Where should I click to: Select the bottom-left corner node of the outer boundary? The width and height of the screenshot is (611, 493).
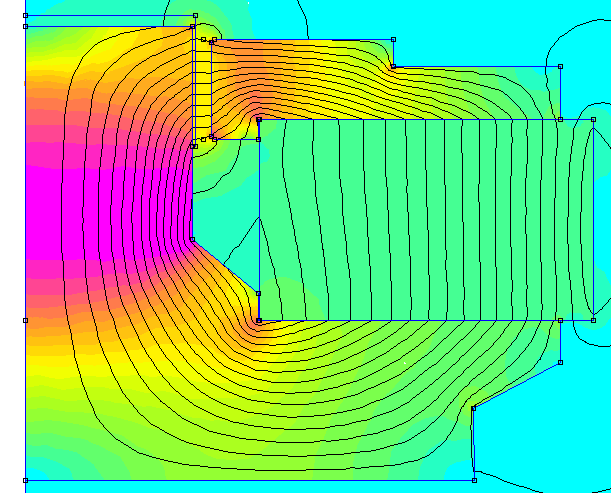(x=26, y=481)
